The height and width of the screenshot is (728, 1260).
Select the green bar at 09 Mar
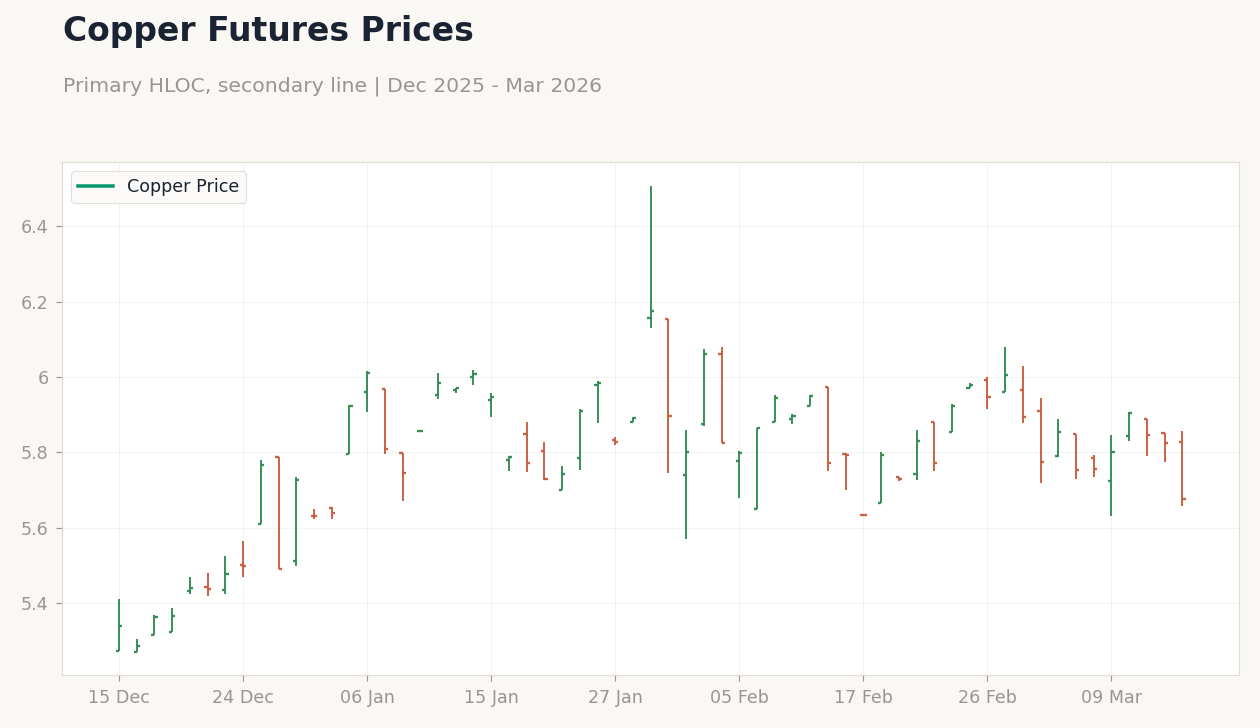tap(1111, 475)
